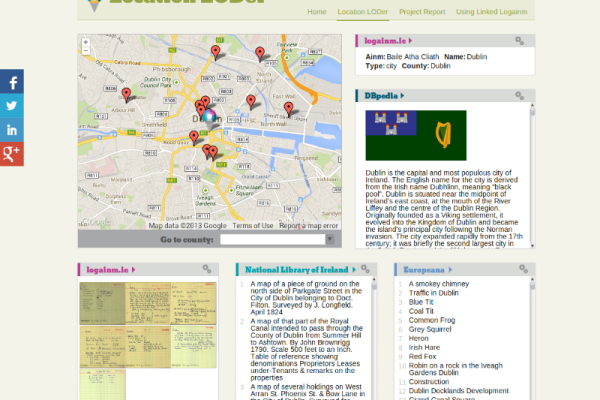The image size is (600, 400).
Task: Open settings gears of Europeana panel
Action: click(x=523, y=269)
